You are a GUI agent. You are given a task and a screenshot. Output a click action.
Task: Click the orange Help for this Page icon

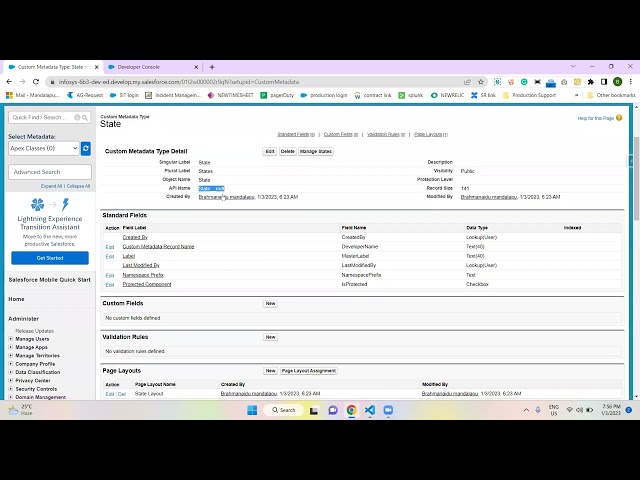click(x=619, y=118)
